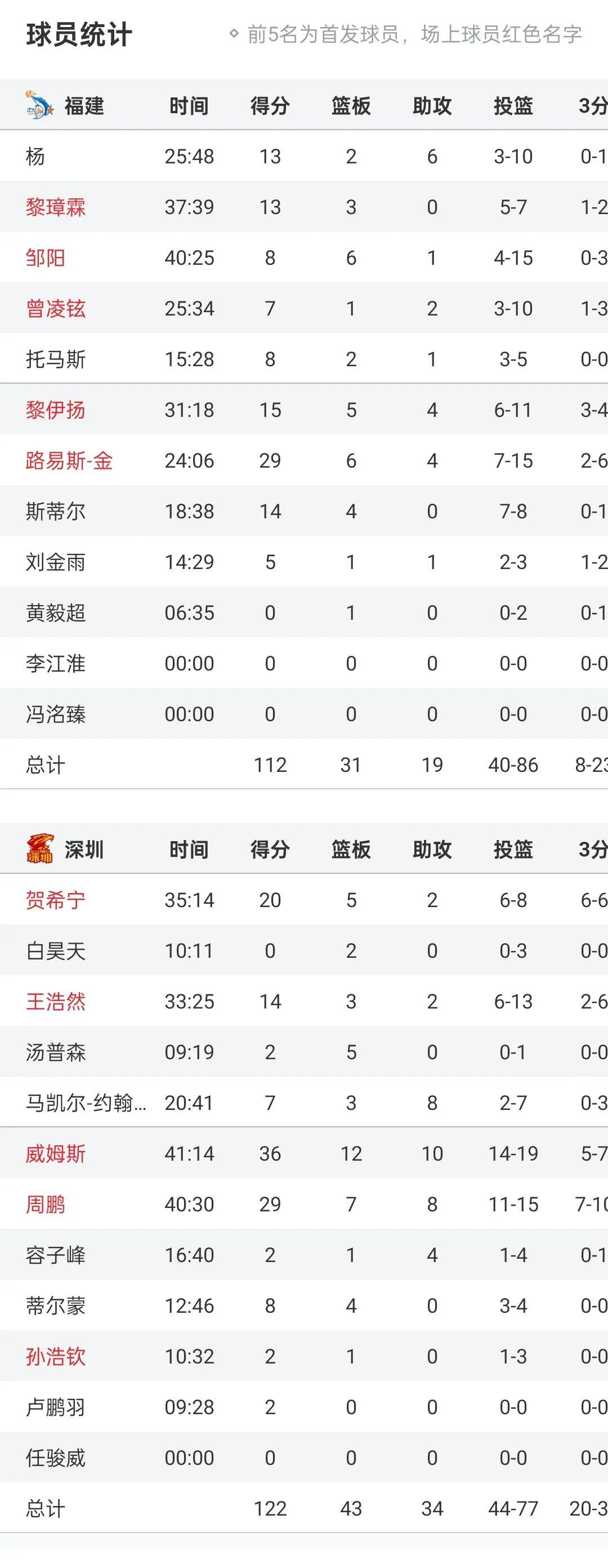Click 福建 team name in table header
This screenshot has height=1568, width=608.
click(84, 106)
